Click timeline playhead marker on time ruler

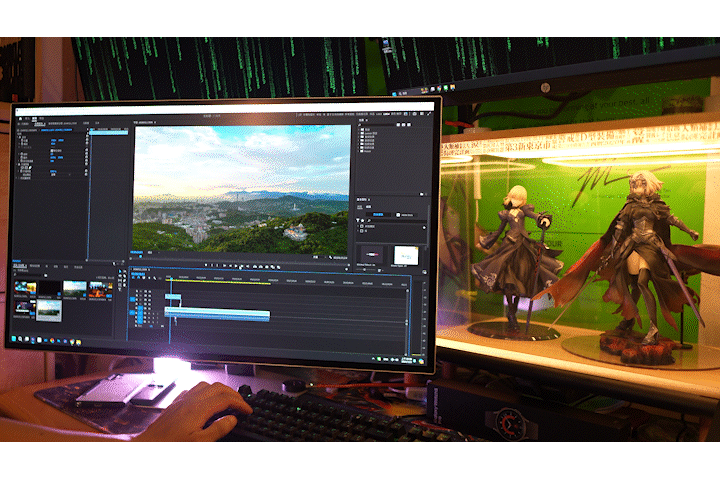point(171,279)
